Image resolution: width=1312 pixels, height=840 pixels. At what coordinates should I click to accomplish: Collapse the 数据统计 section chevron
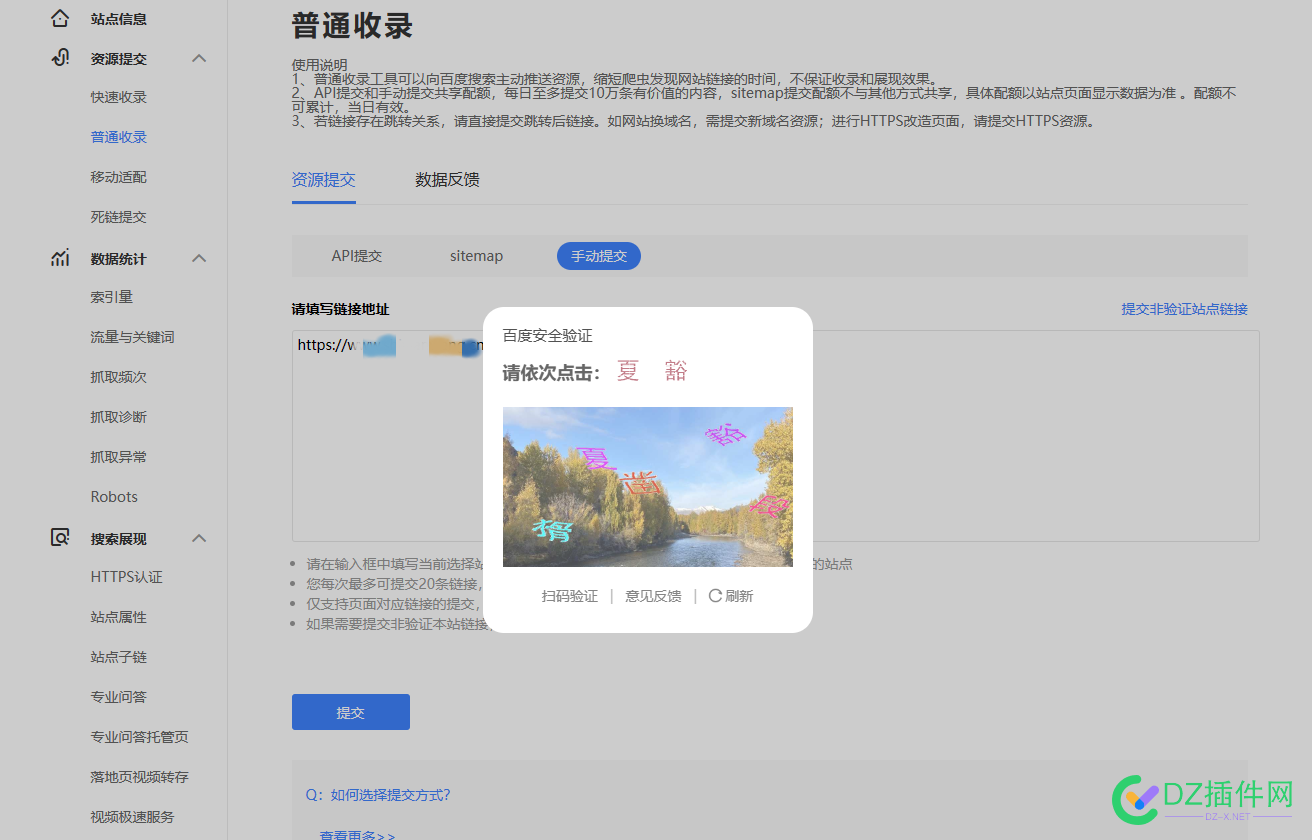point(199,258)
